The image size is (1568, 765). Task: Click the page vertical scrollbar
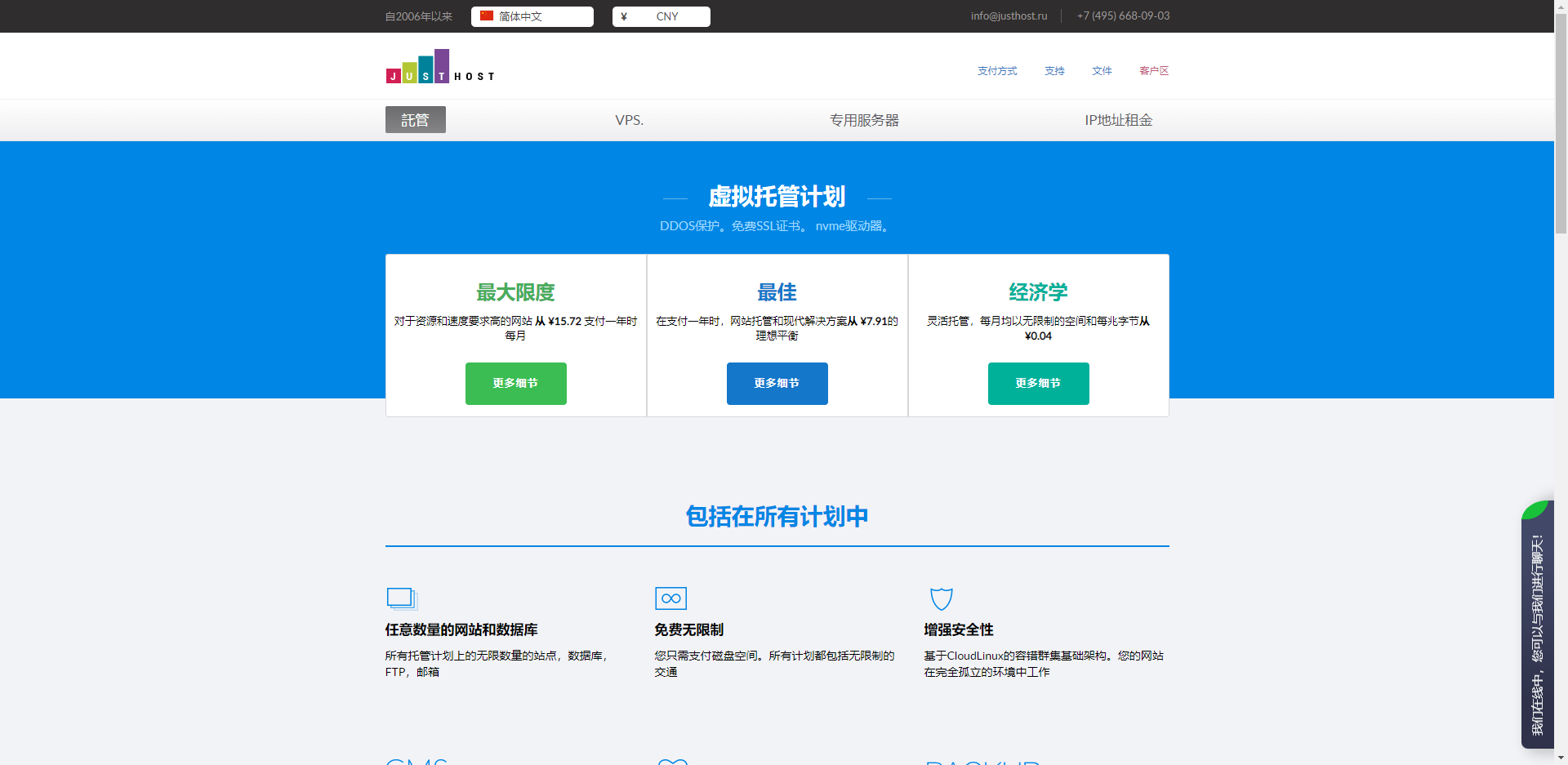pos(1561,122)
